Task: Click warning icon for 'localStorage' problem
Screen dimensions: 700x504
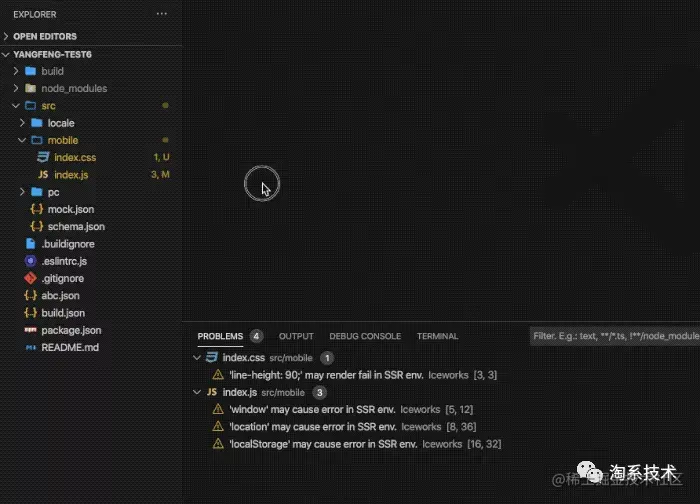Action: (218, 444)
